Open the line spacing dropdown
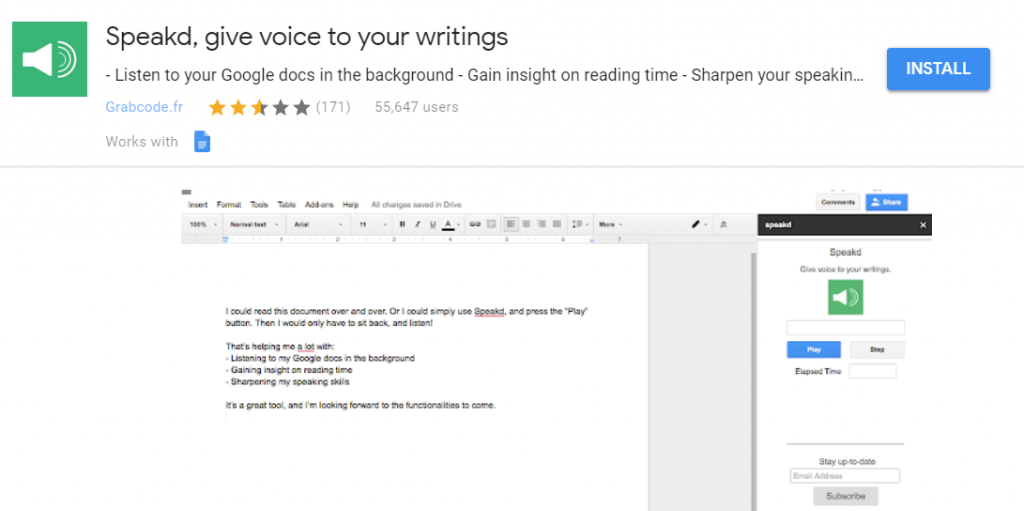 coord(580,224)
